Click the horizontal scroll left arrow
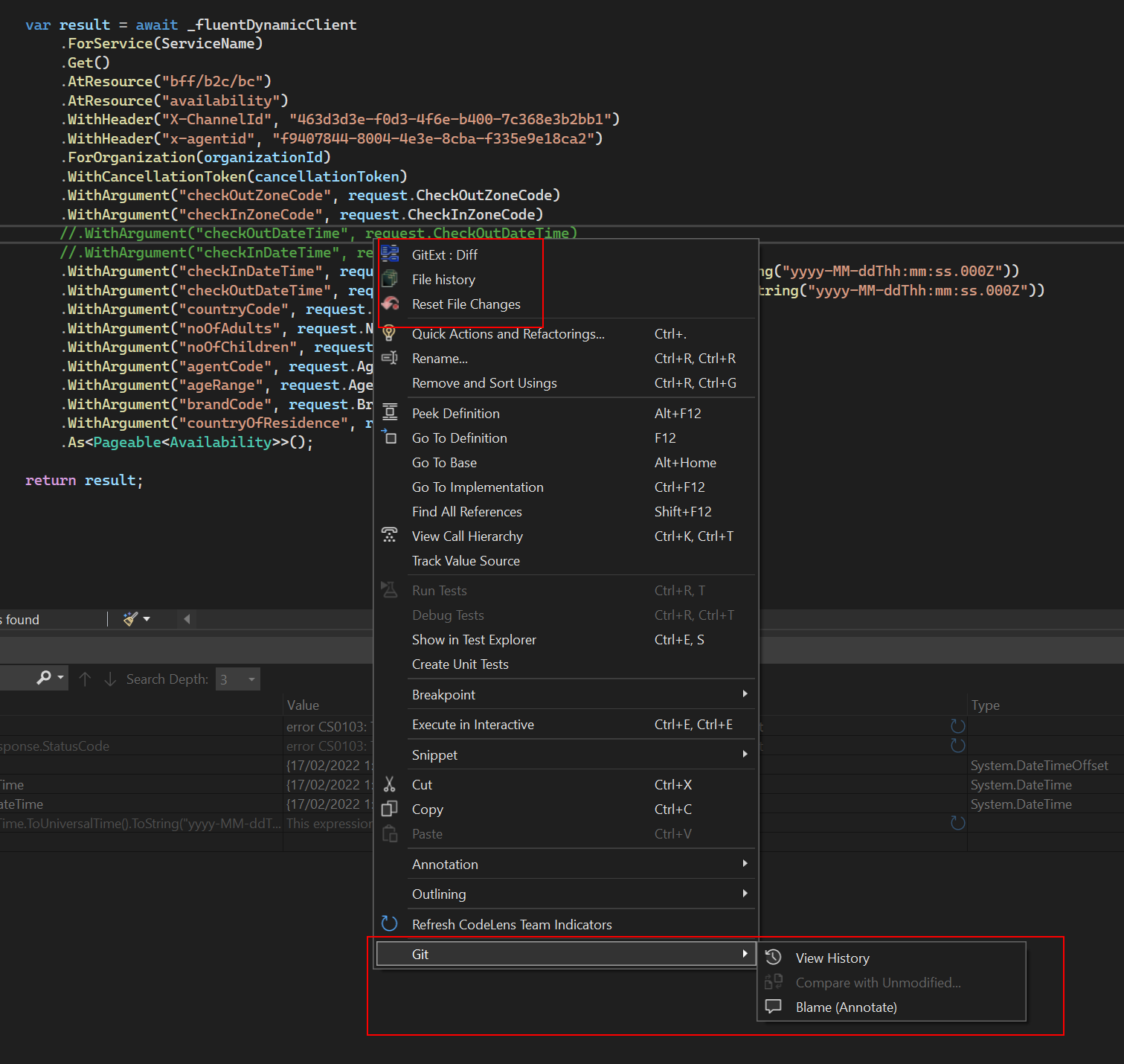Image resolution: width=1124 pixels, height=1064 pixels. click(x=187, y=619)
